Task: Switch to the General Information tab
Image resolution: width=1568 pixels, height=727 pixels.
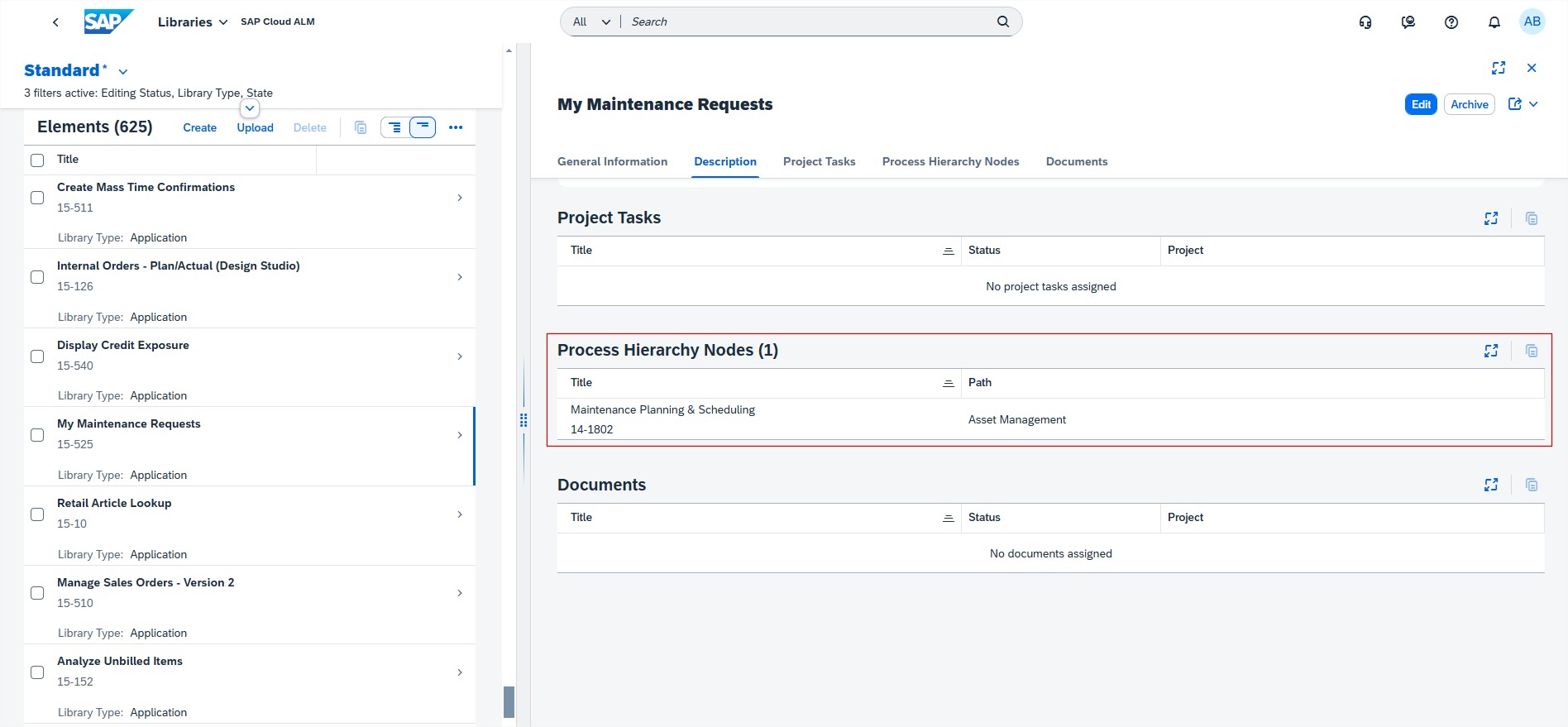Action: coord(612,162)
